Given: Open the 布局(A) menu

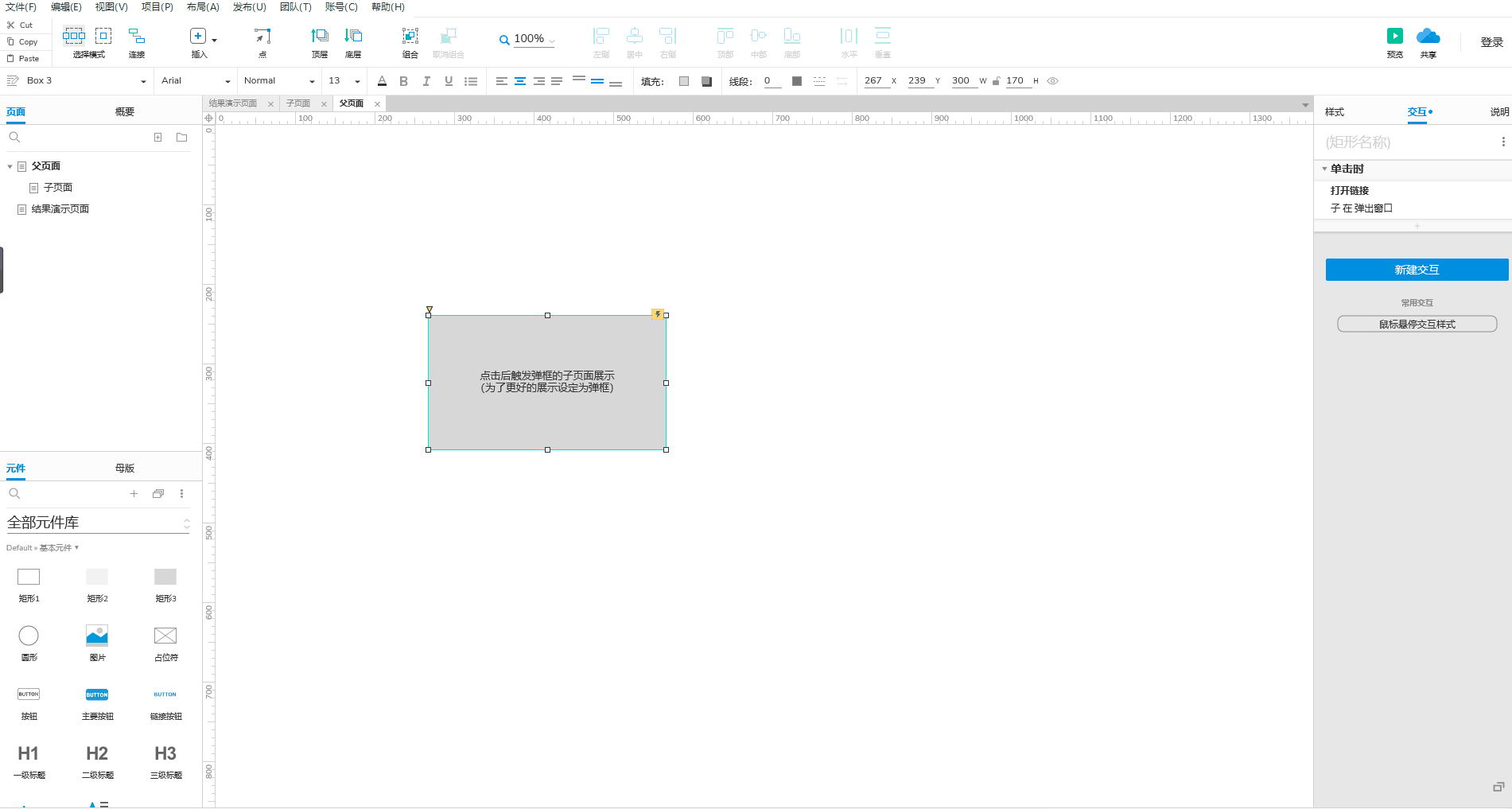Looking at the screenshot, I should 203,7.
